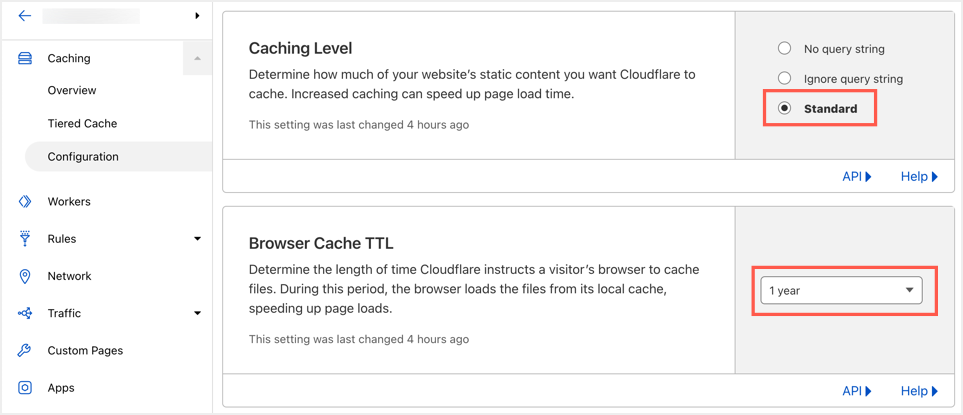Image resolution: width=963 pixels, height=415 pixels.
Task: Expand the Traffic submenu arrow
Action: [x=197, y=313]
